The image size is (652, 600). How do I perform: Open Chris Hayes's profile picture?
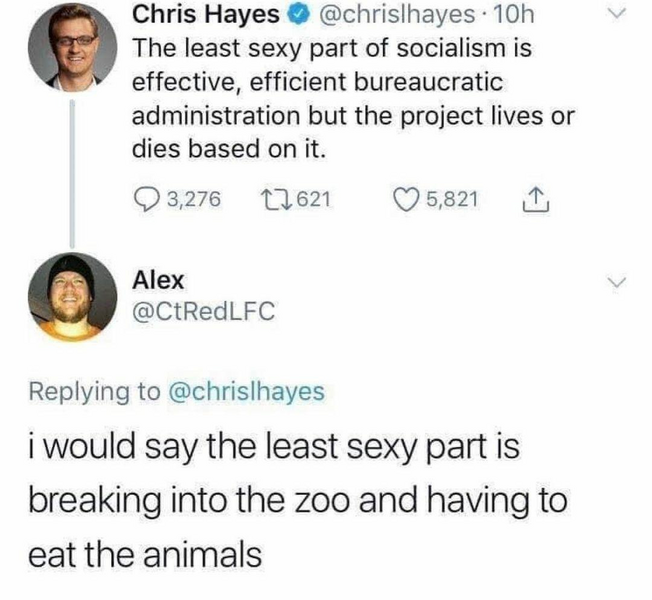click(72, 47)
